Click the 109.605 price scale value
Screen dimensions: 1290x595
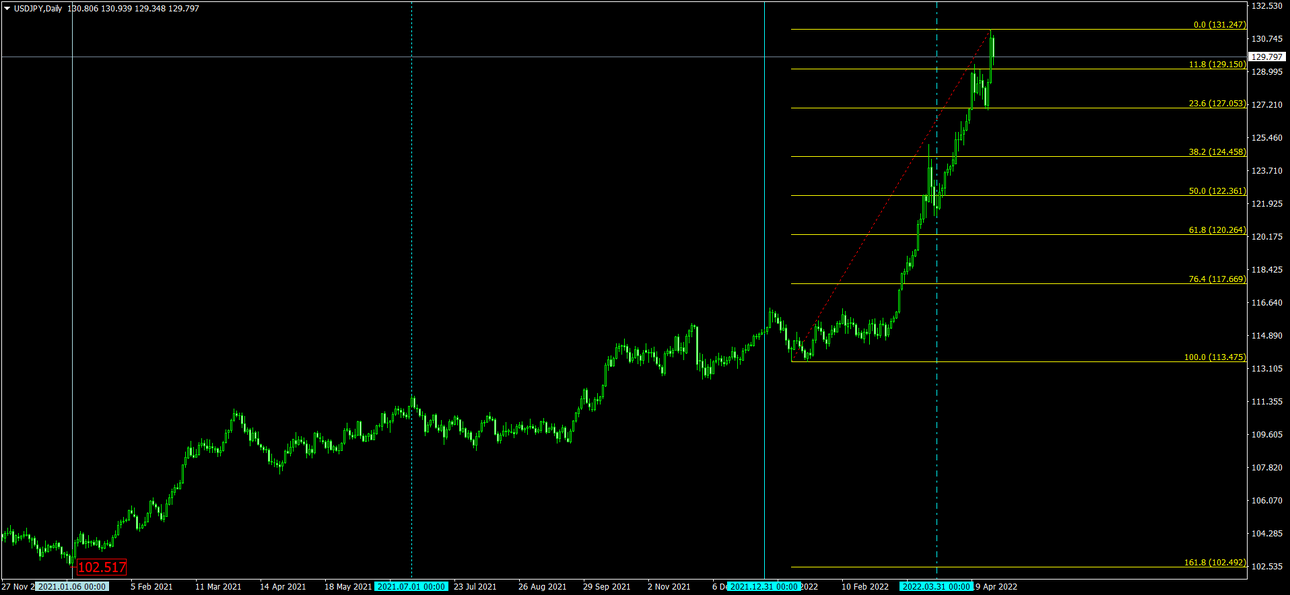tap(1267, 434)
